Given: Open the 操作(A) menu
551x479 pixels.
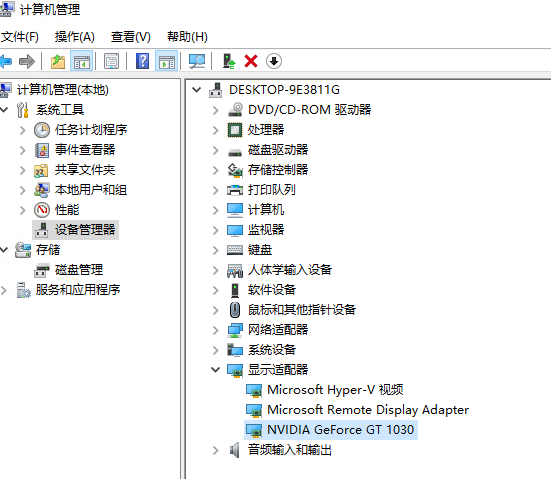Looking at the screenshot, I should click(74, 37).
